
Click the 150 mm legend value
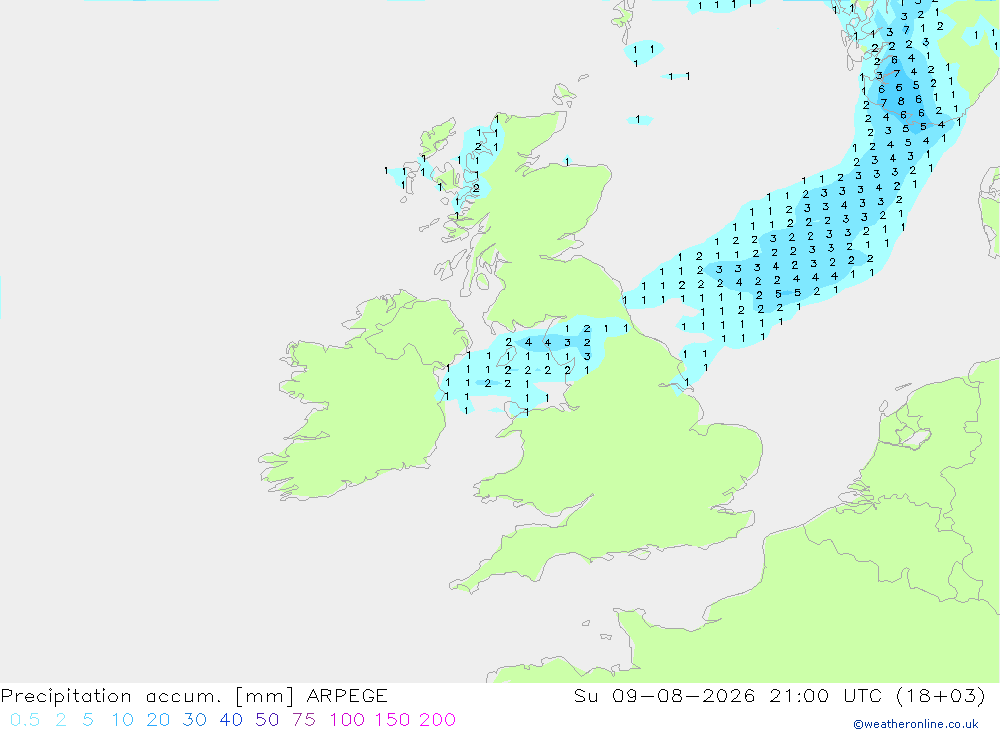point(392,720)
